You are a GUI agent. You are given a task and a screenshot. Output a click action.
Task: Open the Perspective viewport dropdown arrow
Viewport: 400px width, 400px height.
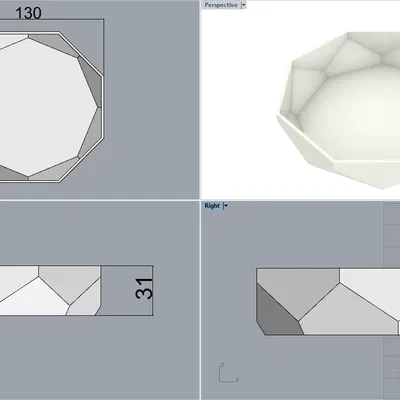tap(243, 5)
